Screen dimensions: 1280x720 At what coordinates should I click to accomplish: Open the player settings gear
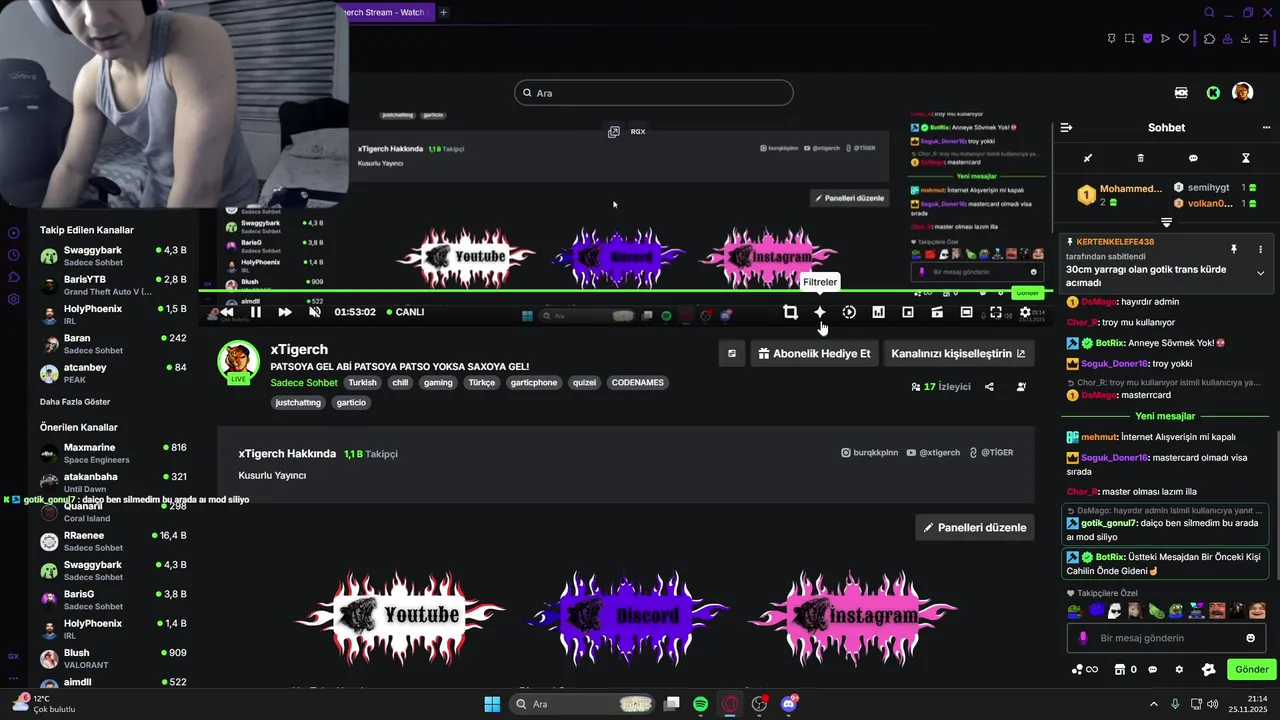coord(1025,312)
